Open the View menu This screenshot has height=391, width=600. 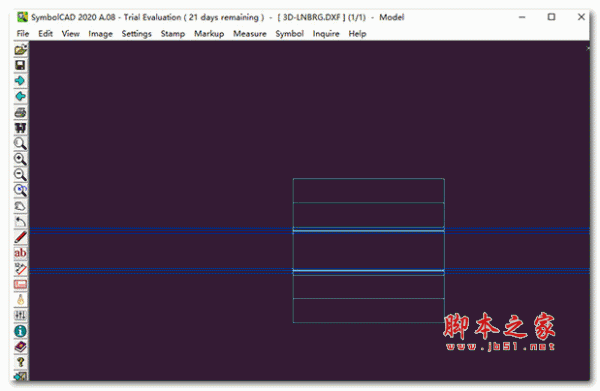tap(70, 34)
